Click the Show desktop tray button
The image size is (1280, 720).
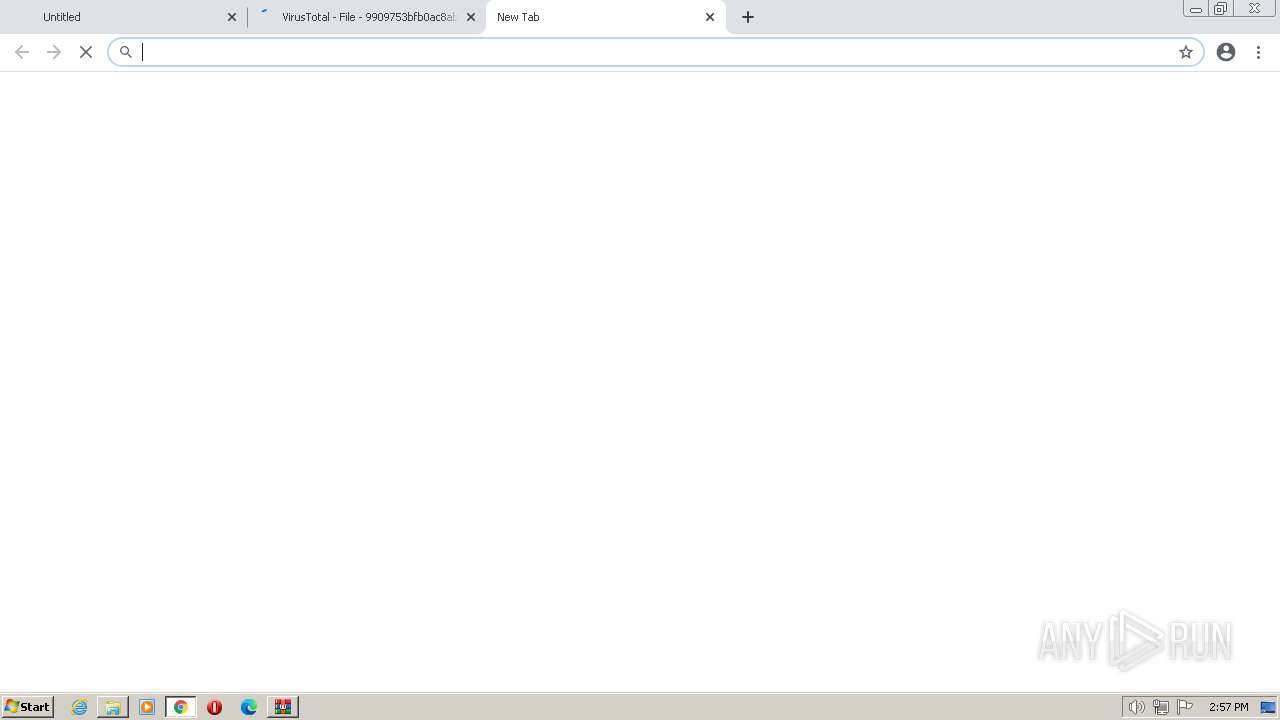pyautogui.click(x=1268, y=707)
